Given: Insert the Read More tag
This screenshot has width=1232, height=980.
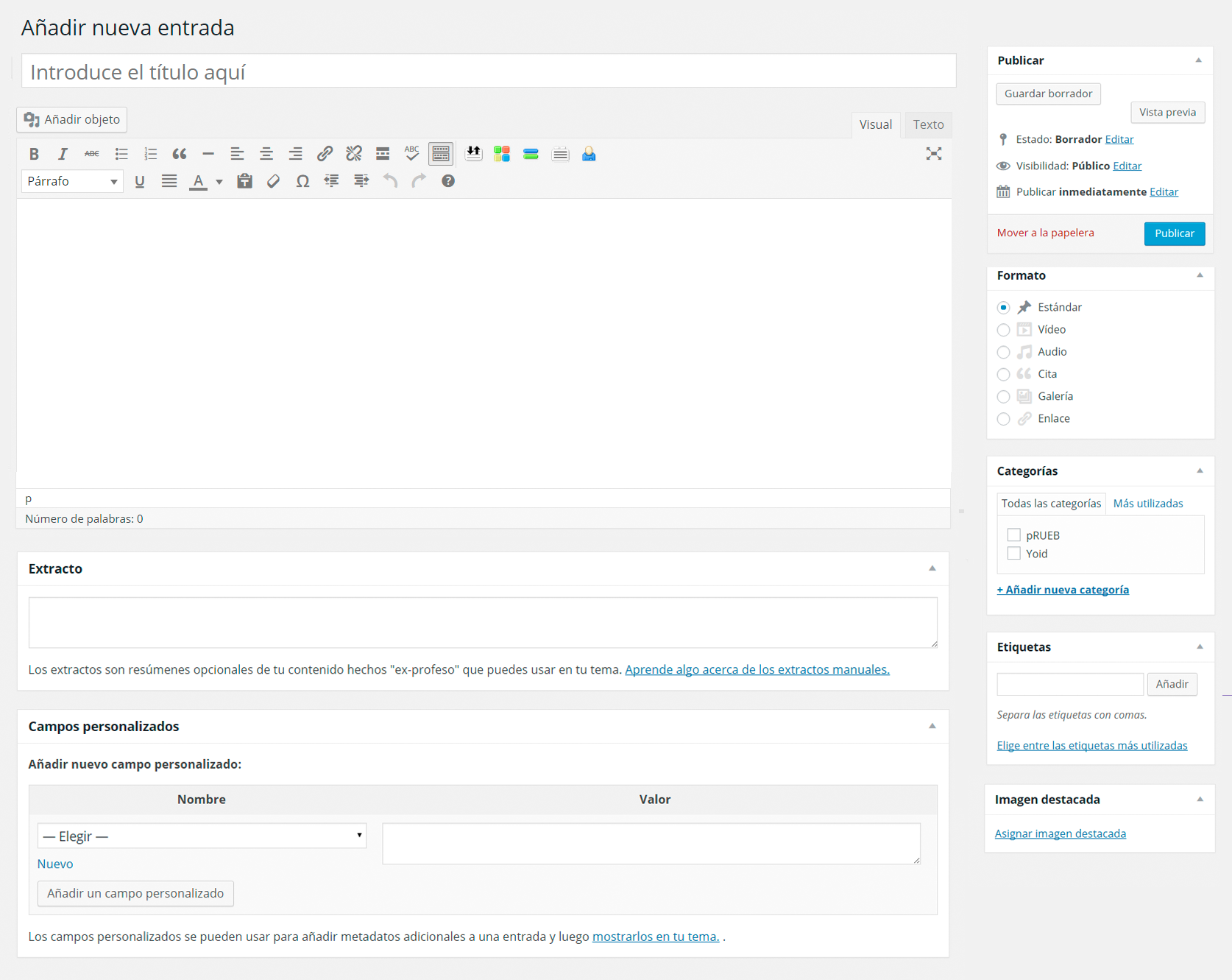Looking at the screenshot, I should pyautogui.click(x=383, y=153).
